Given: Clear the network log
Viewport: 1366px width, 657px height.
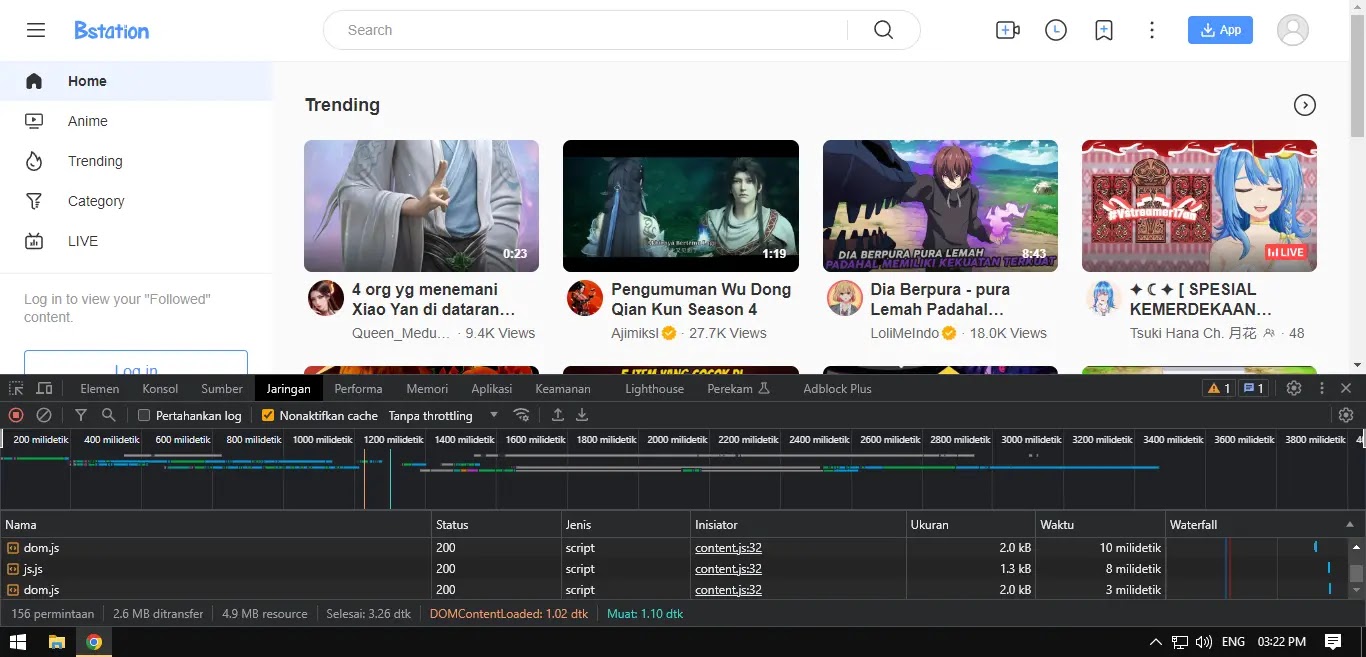Looking at the screenshot, I should (x=44, y=415).
